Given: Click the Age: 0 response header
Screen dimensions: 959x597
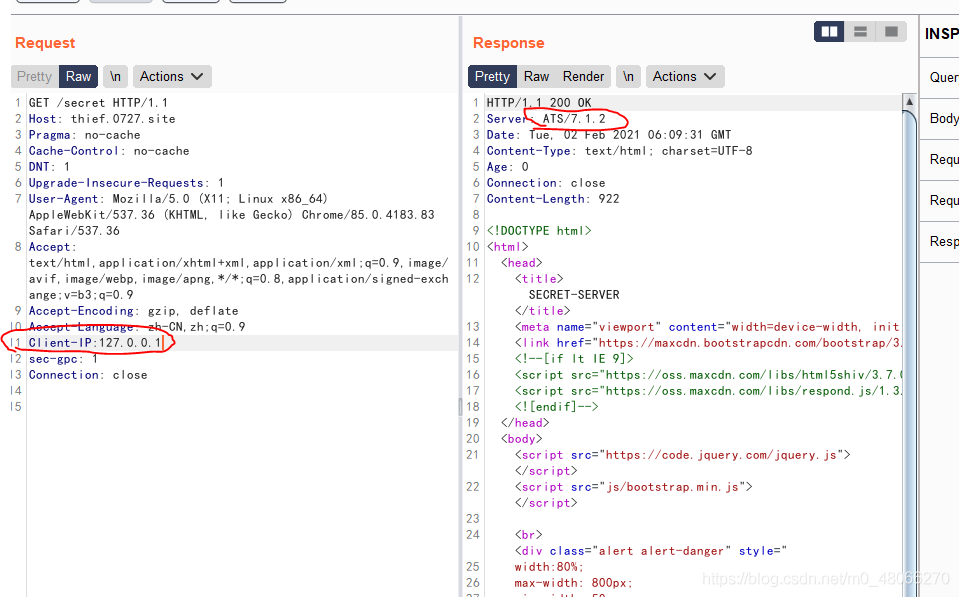Looking at the screenshot, I should point(508,166).
